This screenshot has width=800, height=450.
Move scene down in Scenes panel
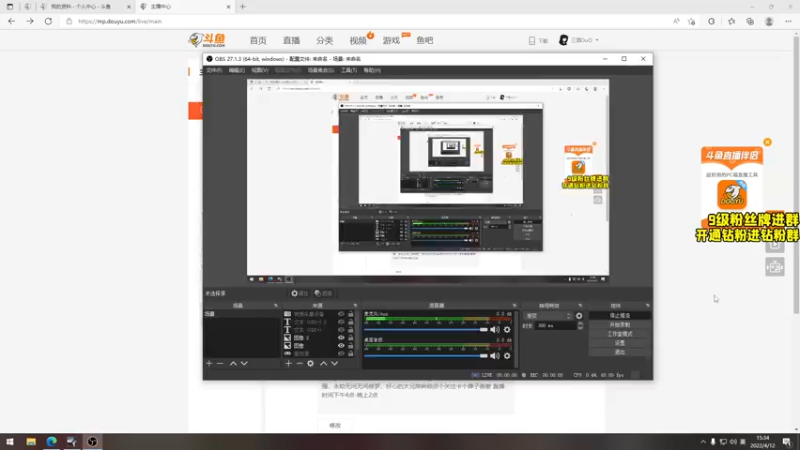click(244, 363)
